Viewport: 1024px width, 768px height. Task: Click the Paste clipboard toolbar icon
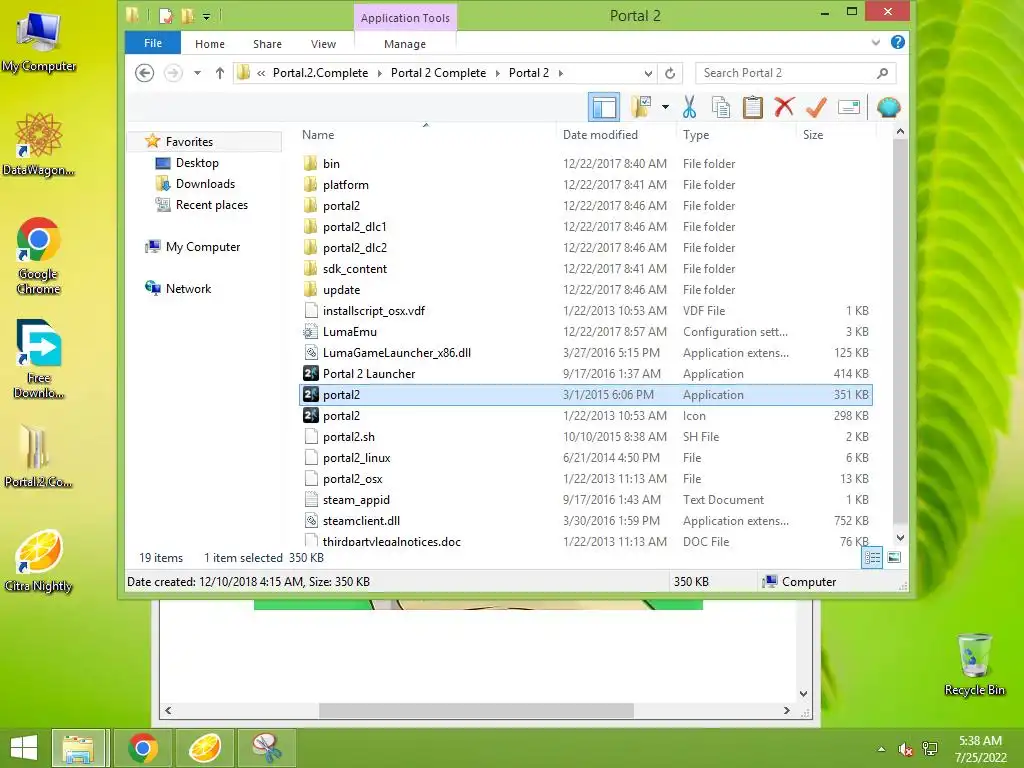[752, 107]
